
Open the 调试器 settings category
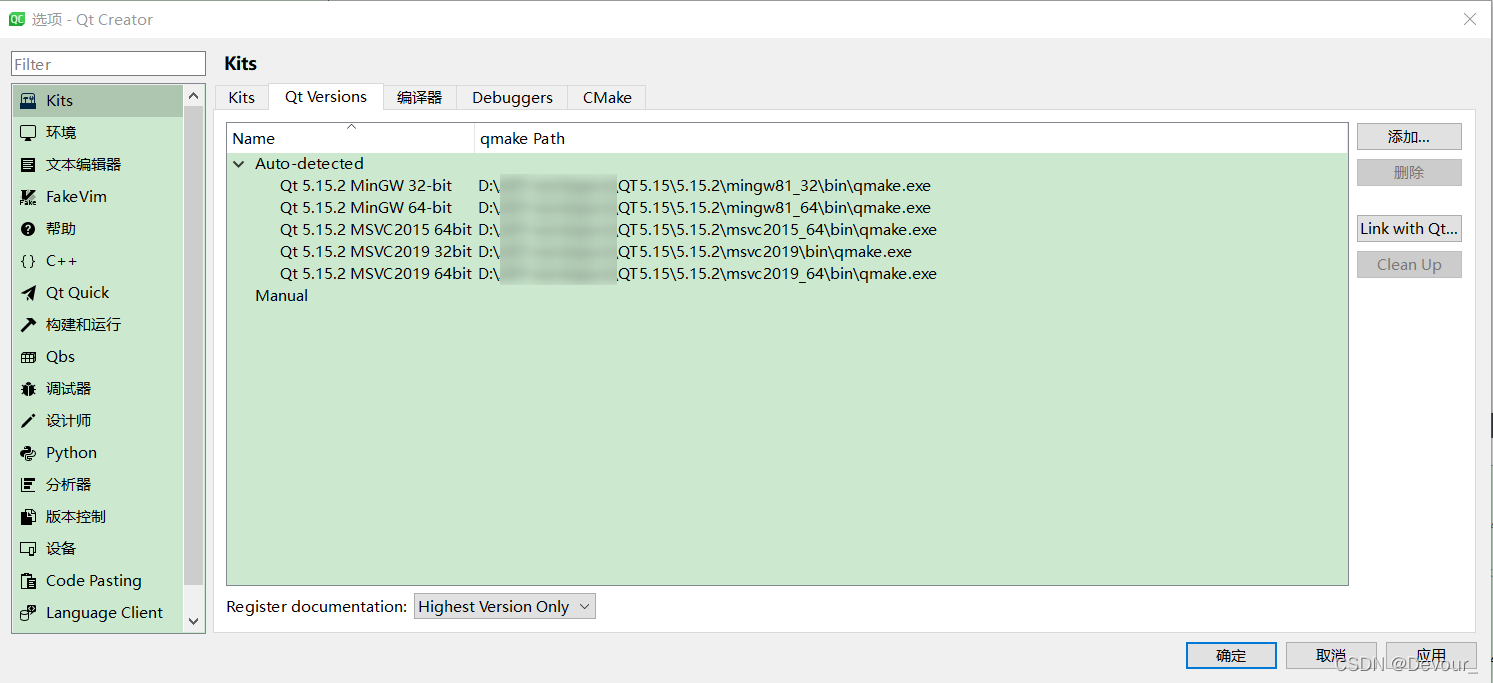(x=98, y=389)
